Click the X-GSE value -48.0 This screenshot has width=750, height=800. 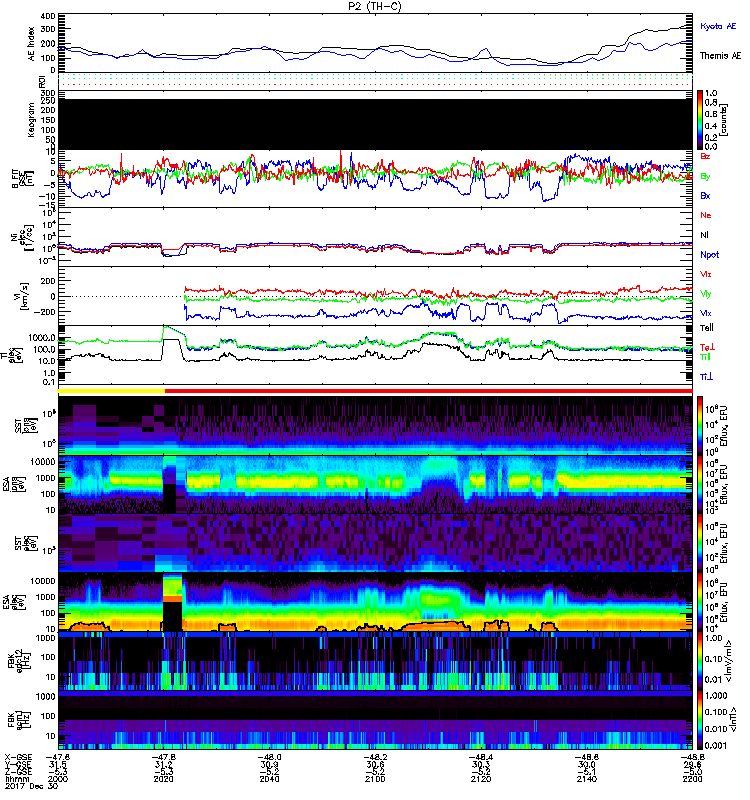pyautogui.click(x=269, y=758)
